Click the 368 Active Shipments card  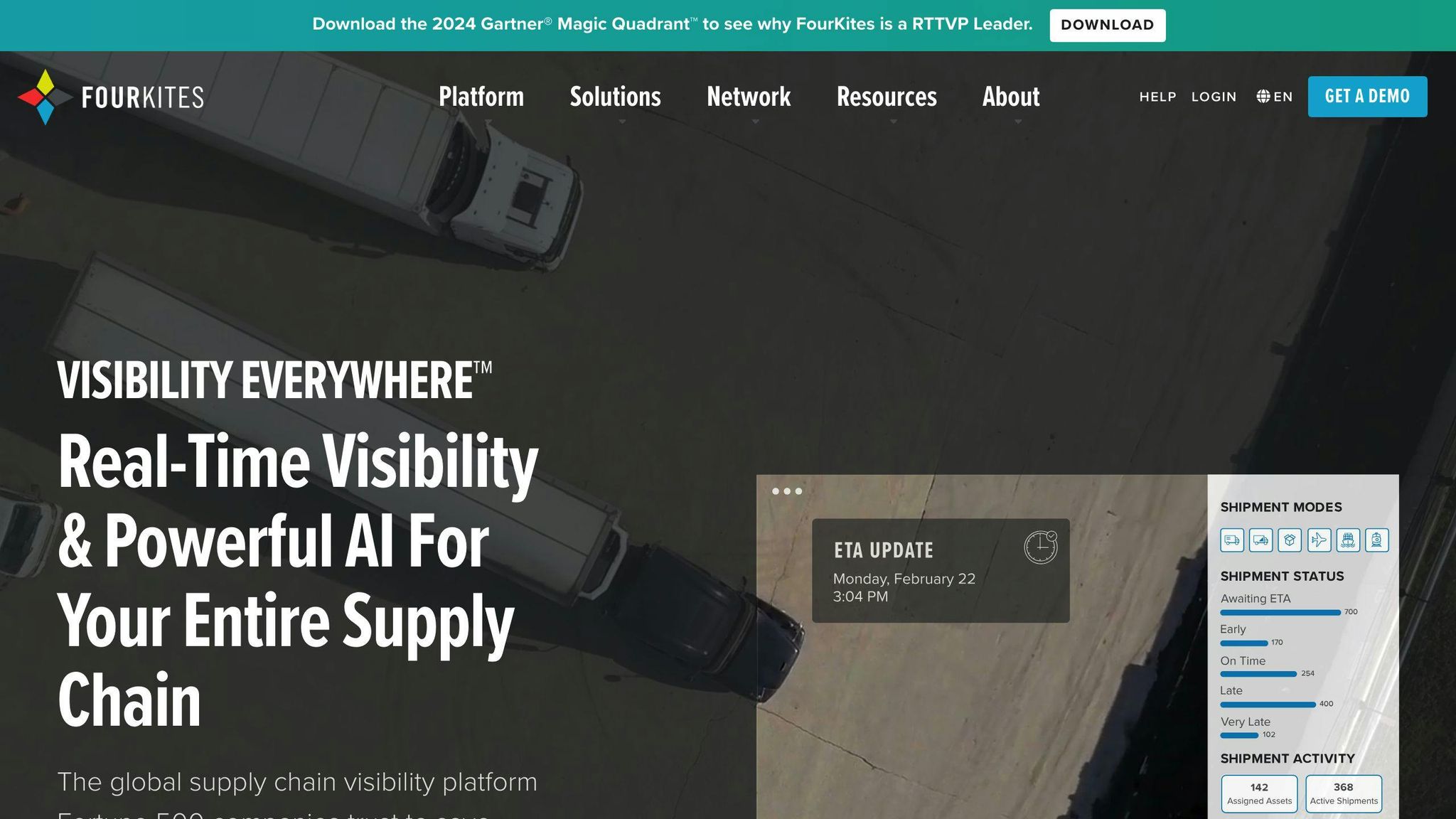point(1344,793)
